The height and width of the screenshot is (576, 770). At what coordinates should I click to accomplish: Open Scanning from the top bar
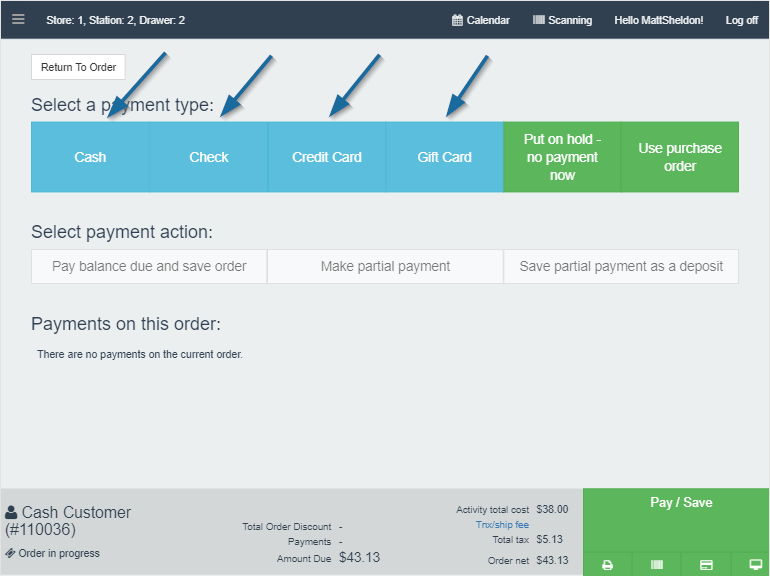pos(562,20)
